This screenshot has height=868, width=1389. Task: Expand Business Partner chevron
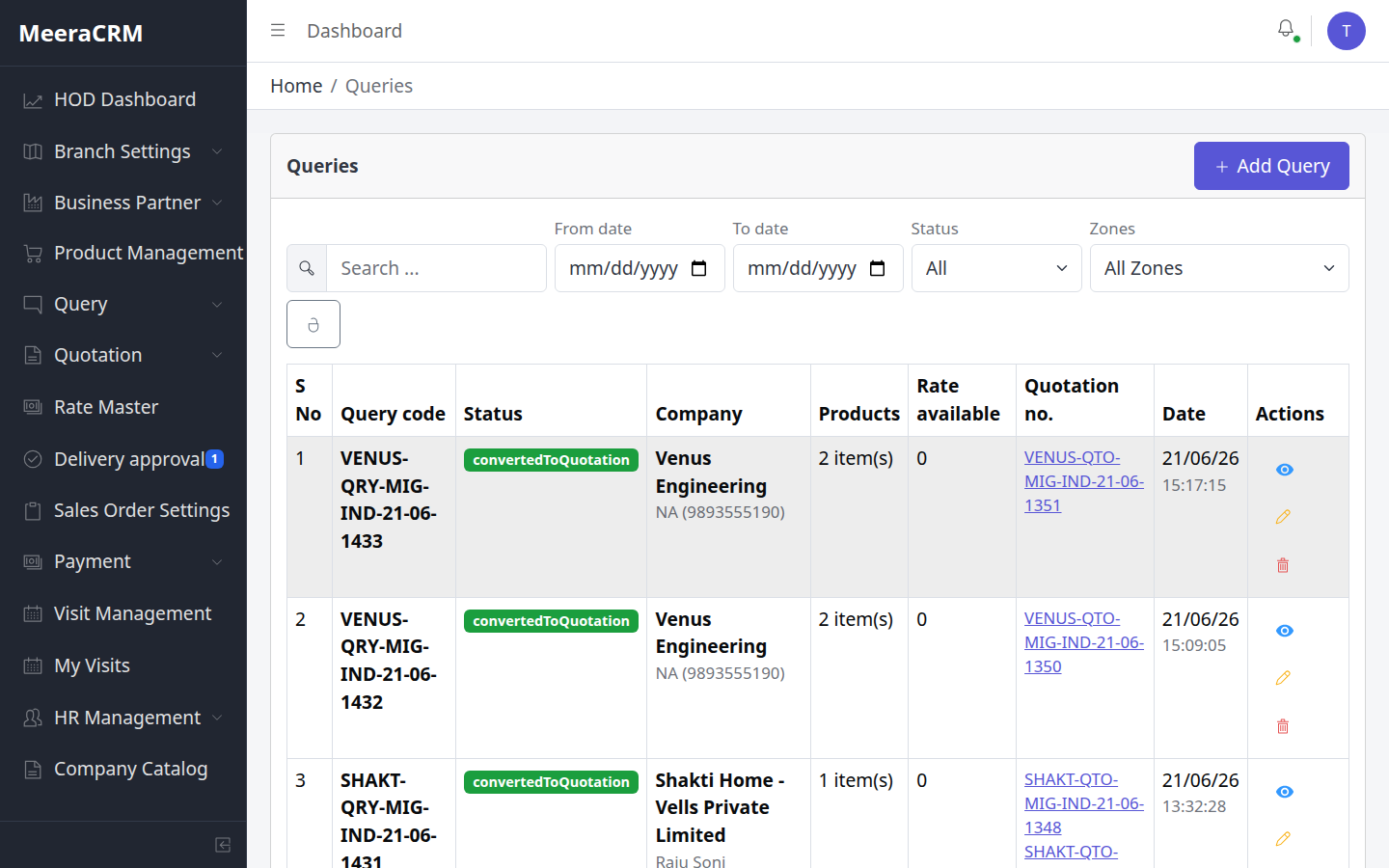click(217, 203)
